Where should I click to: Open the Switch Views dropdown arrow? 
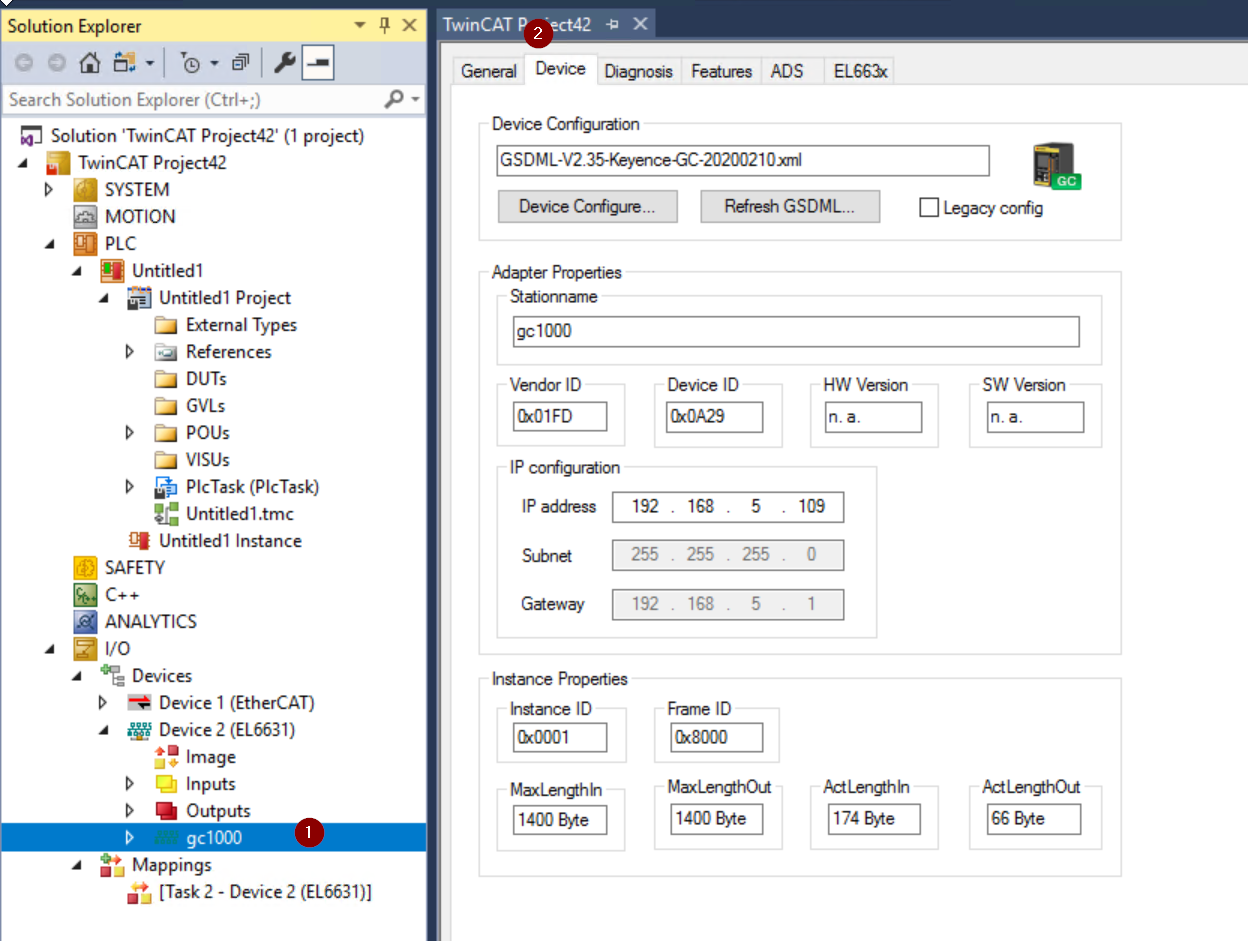pos(150,63)
